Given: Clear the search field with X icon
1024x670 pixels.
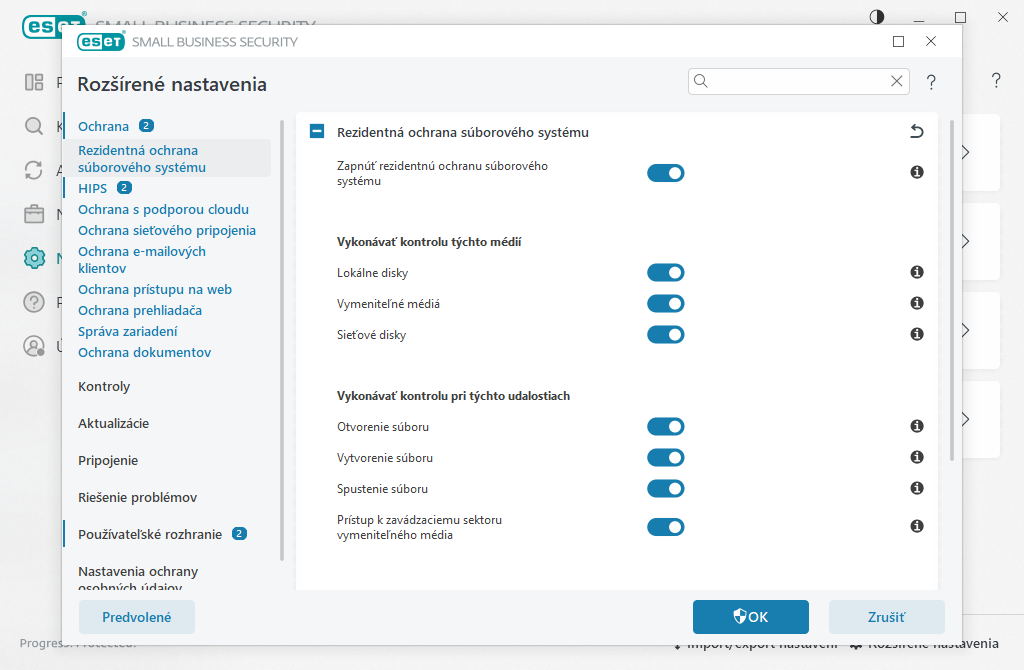Looking at the screenshot, I should click(x=897, y=81).
